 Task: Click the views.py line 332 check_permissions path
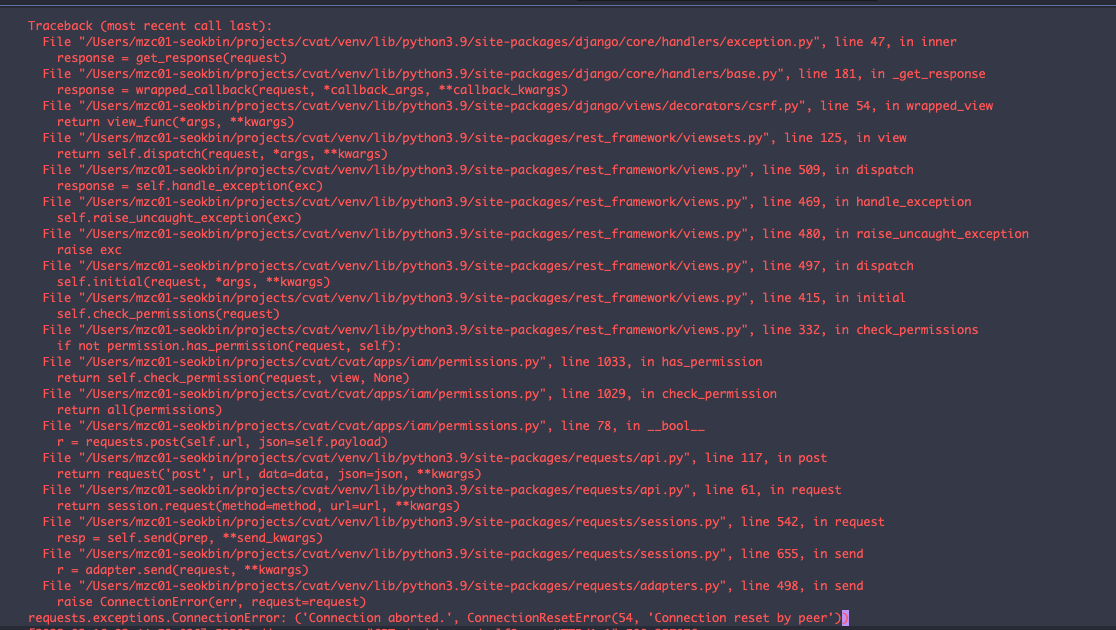coord(510,330)
